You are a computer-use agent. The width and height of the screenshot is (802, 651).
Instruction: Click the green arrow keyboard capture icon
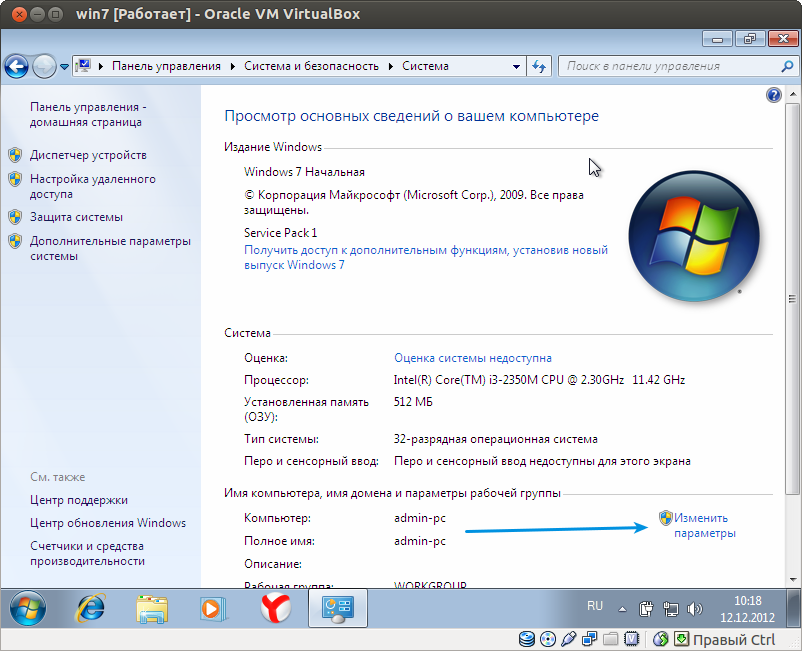coord(681,639)
